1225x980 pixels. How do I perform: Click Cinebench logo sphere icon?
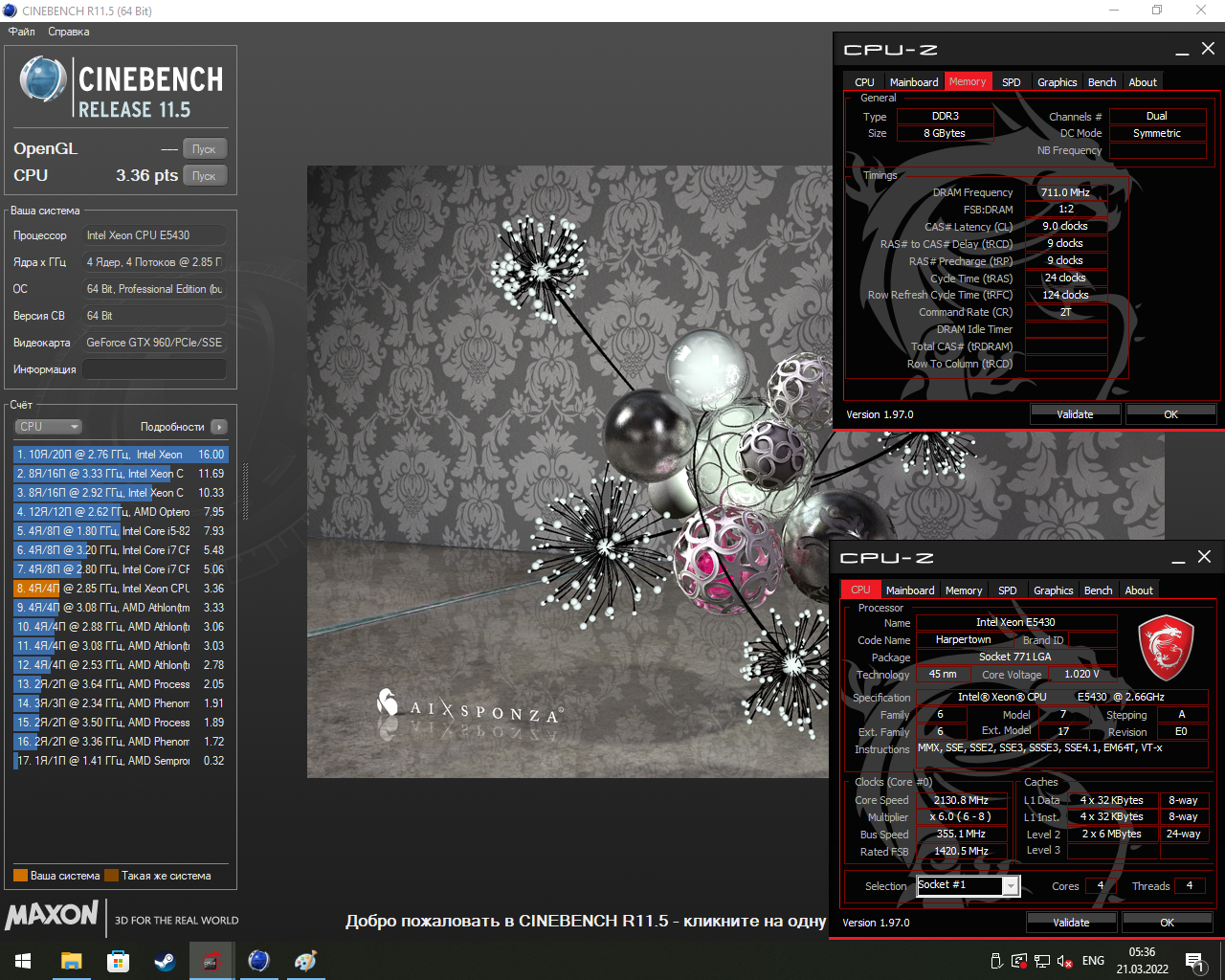[43, 78]
